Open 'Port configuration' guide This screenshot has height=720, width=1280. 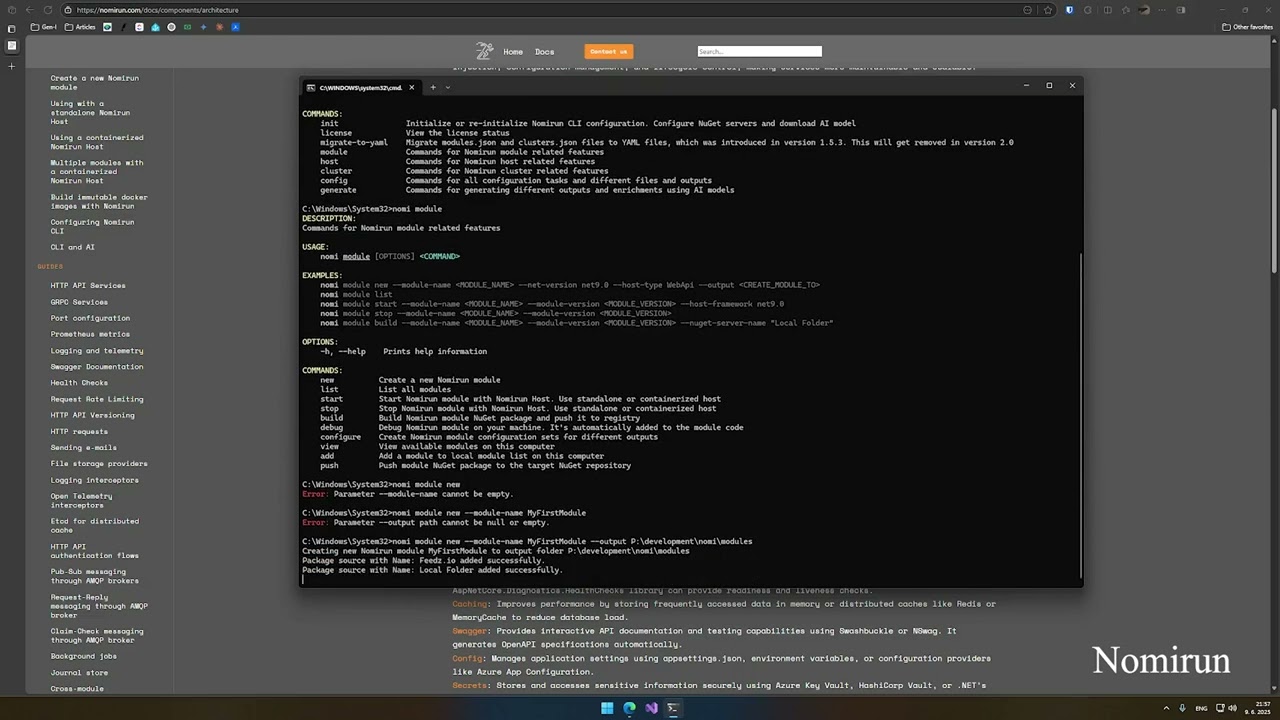[90, 318]
